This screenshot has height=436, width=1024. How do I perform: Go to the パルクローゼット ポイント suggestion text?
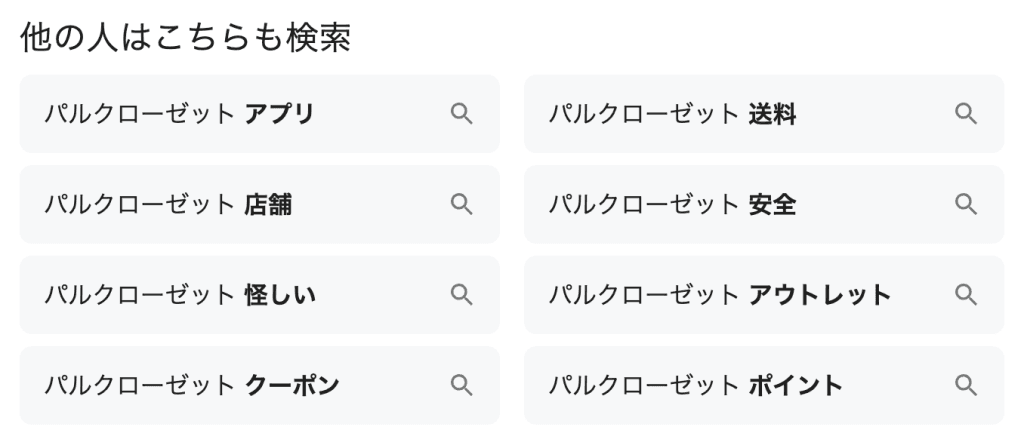(696, 386)
